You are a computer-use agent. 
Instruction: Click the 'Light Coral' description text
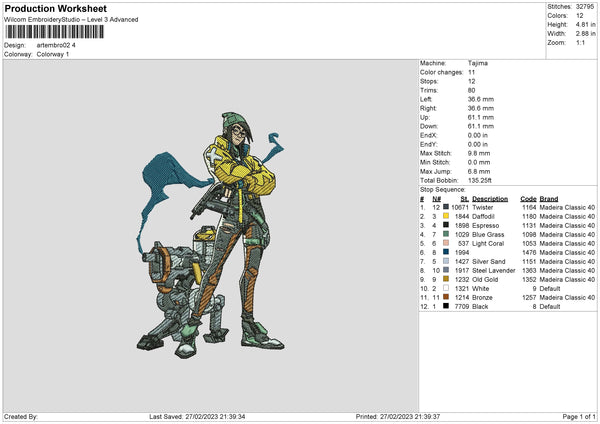coord(488,243)
